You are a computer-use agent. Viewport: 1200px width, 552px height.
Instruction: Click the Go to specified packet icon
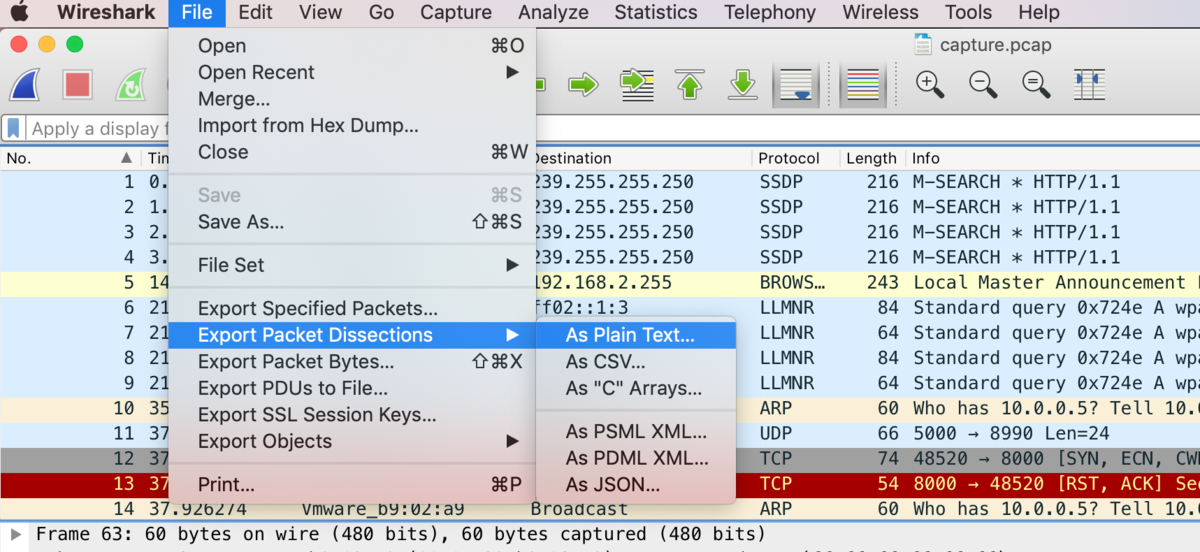pos(637,85)
